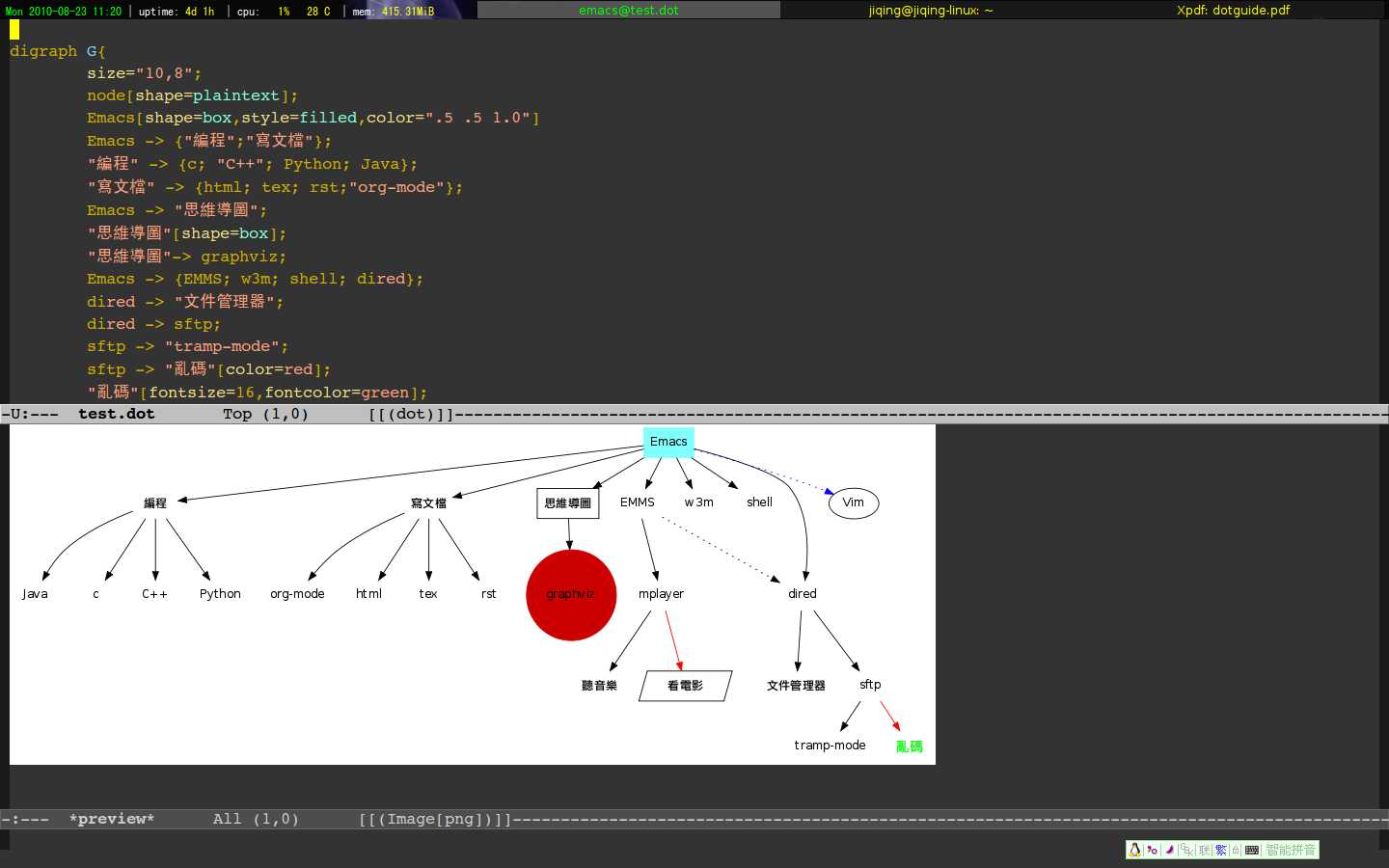Click the 看電影 parallelogram node

pyautogui.click(x=686, y=686)
